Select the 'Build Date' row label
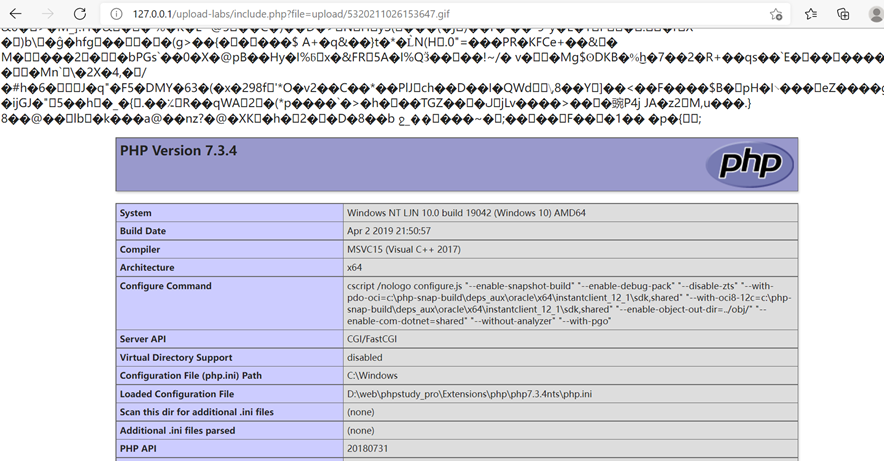Screen dimensions: 884x461 pos(143,231)
